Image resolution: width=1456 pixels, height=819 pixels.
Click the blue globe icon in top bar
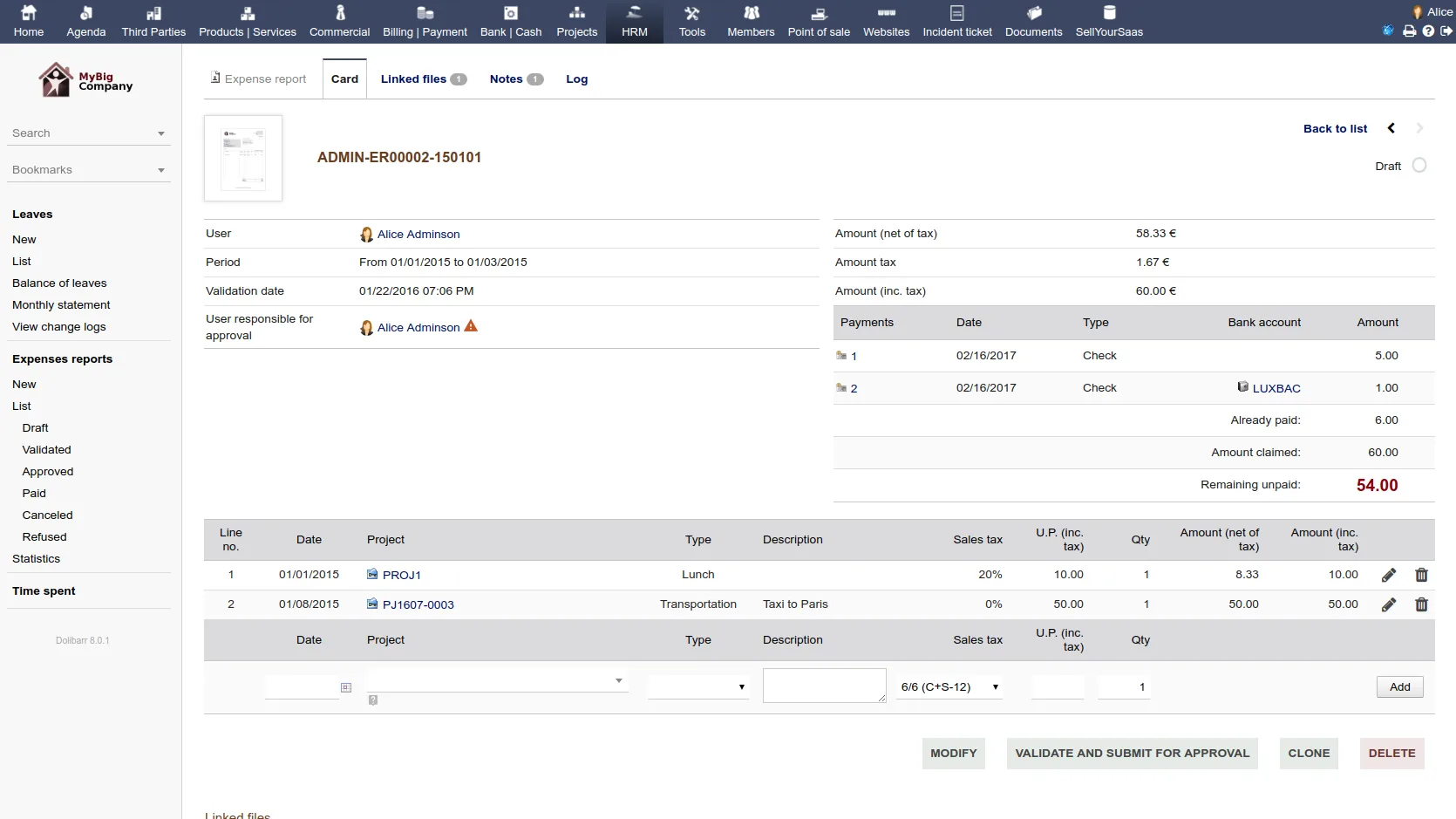tap(1388, 31)
